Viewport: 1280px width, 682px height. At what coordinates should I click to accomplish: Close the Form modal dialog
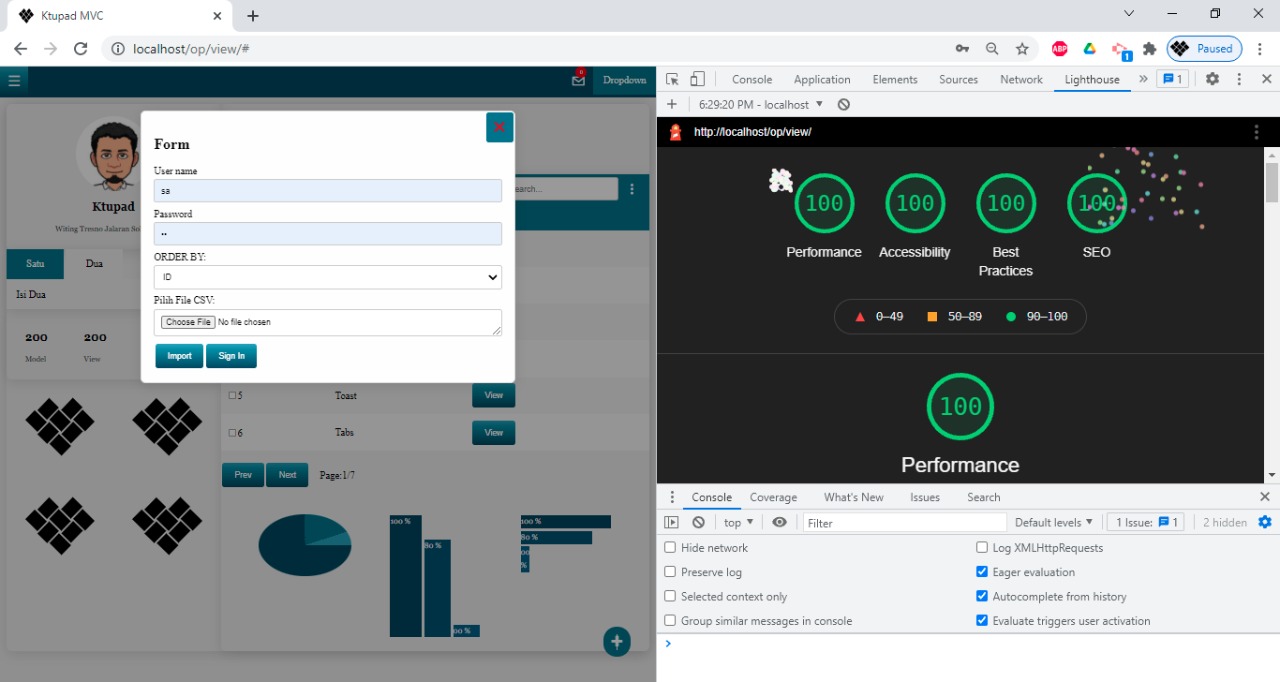point(499,127)
